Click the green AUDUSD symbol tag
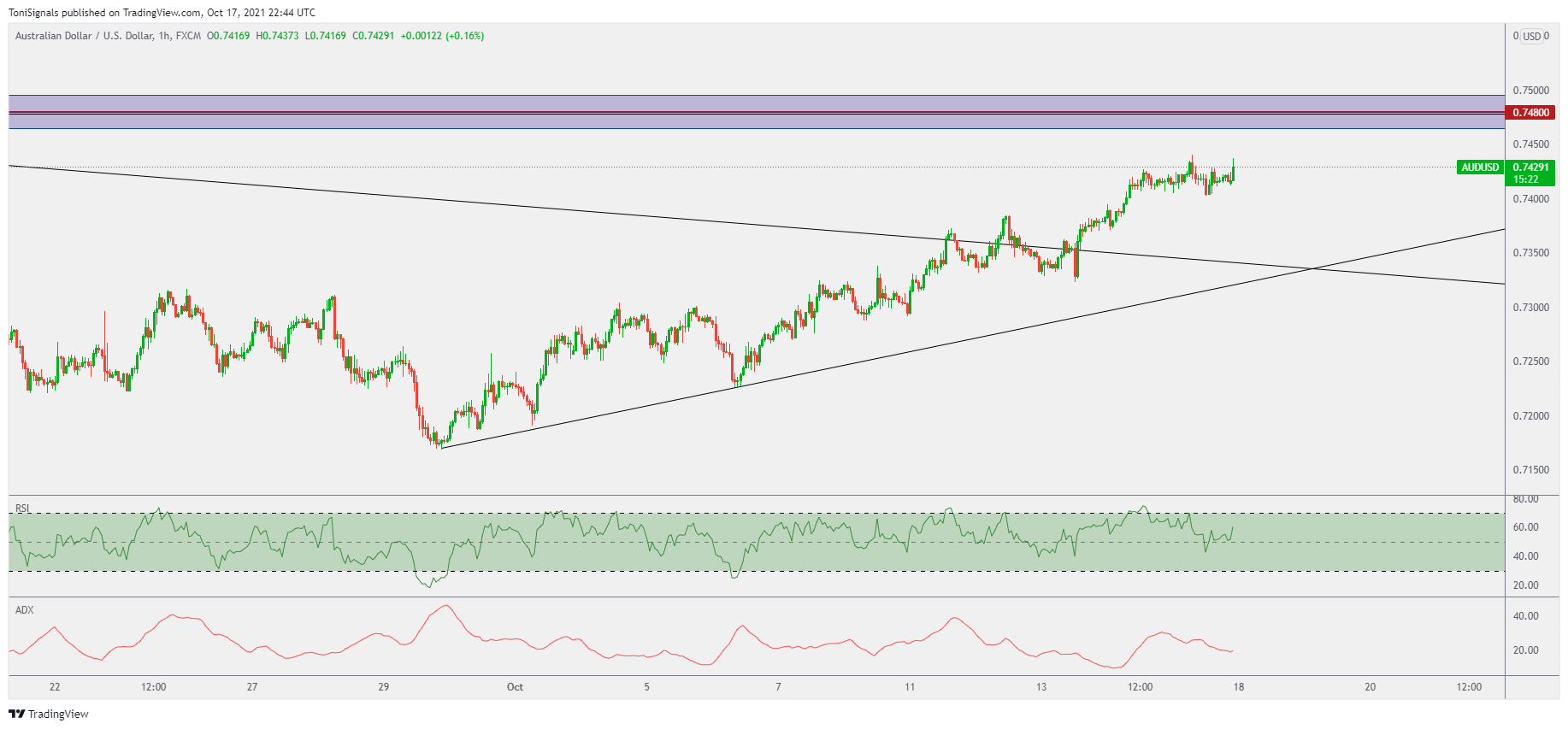 coord(1480,168)
